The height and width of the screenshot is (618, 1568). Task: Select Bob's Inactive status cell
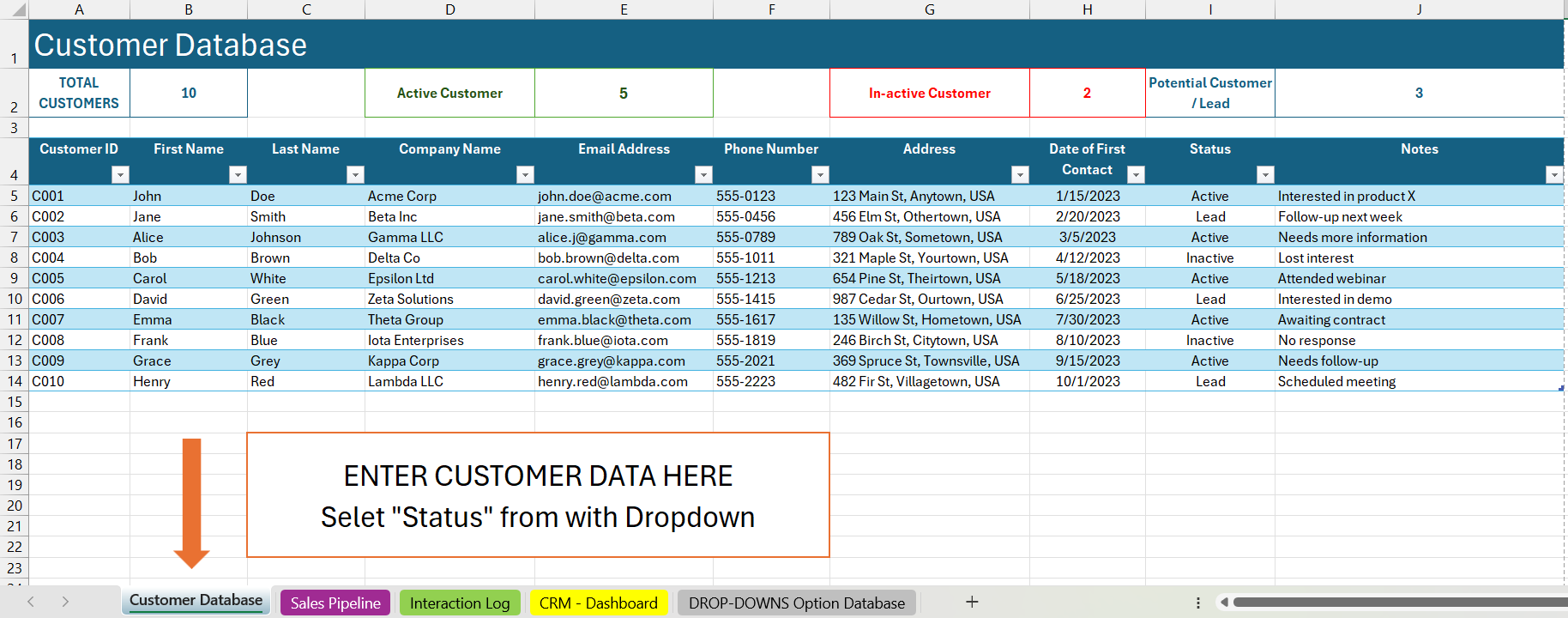click(1210, 257)
